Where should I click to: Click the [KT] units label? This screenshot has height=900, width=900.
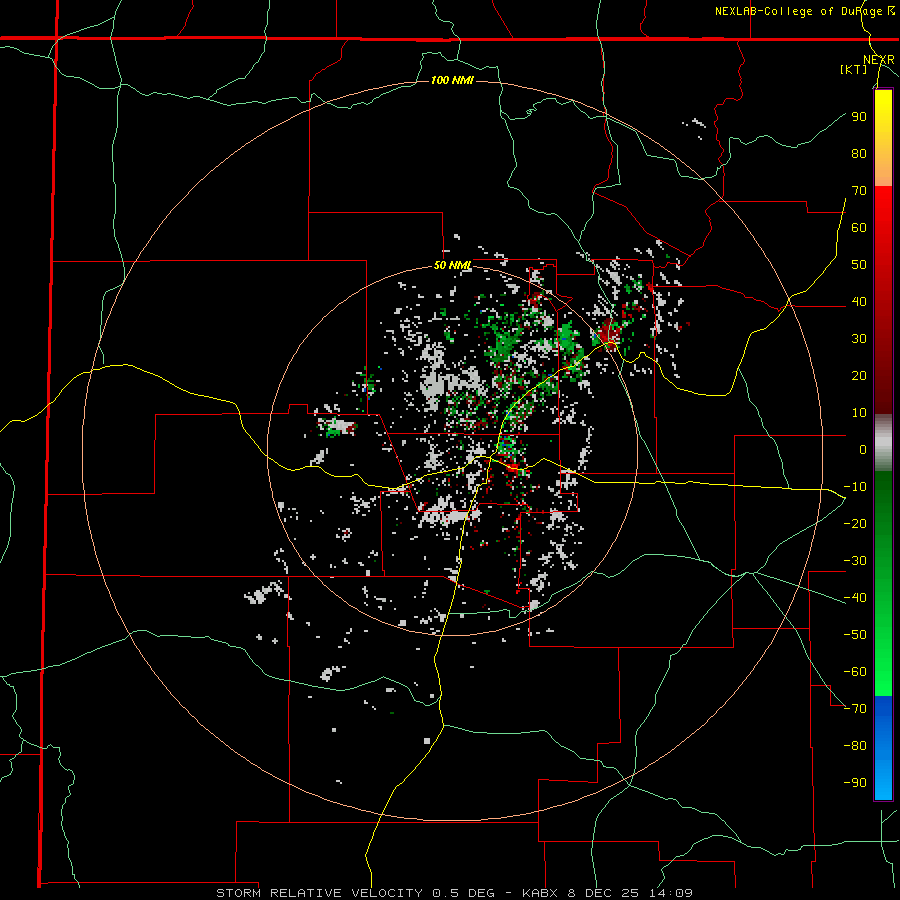pos(854,69)
